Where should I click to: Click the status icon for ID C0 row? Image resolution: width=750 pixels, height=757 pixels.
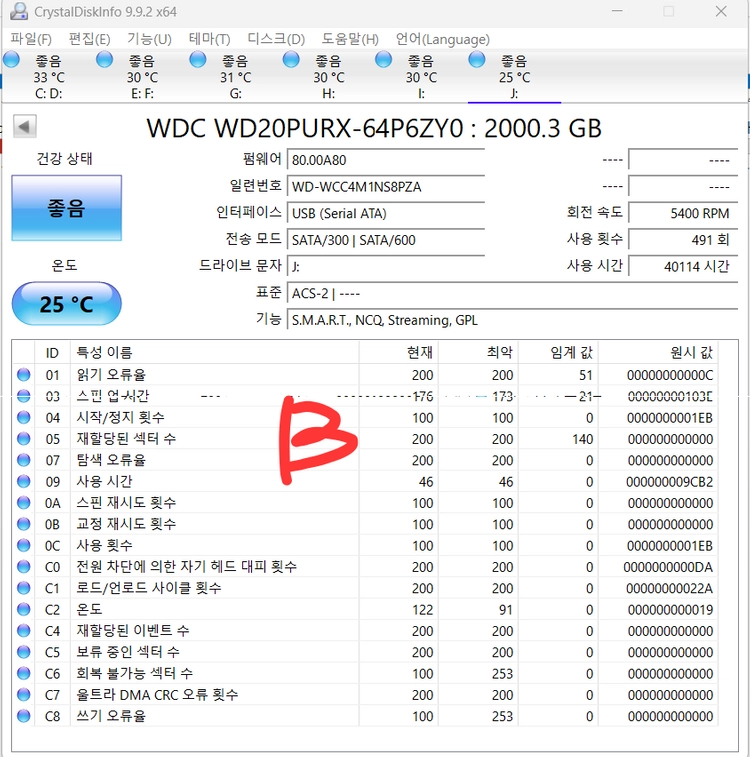click(x=23, y=566)
